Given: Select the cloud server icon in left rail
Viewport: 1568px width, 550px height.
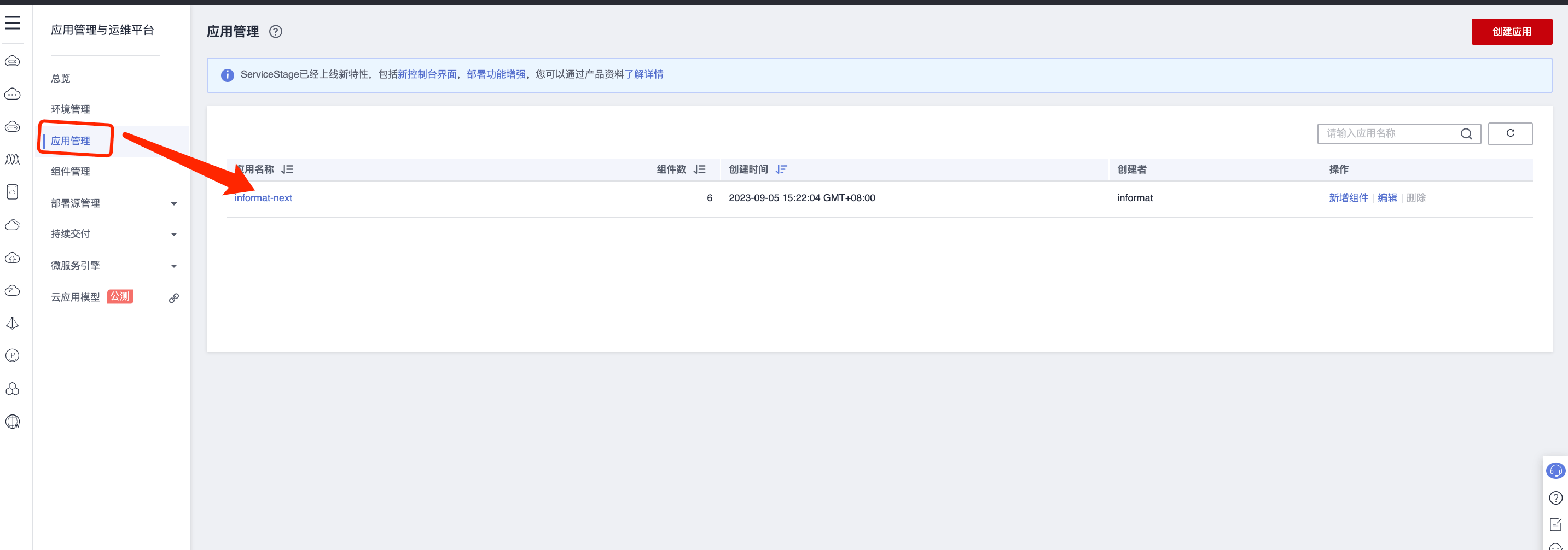Looking at the screenshot, I should click(13, 61).
